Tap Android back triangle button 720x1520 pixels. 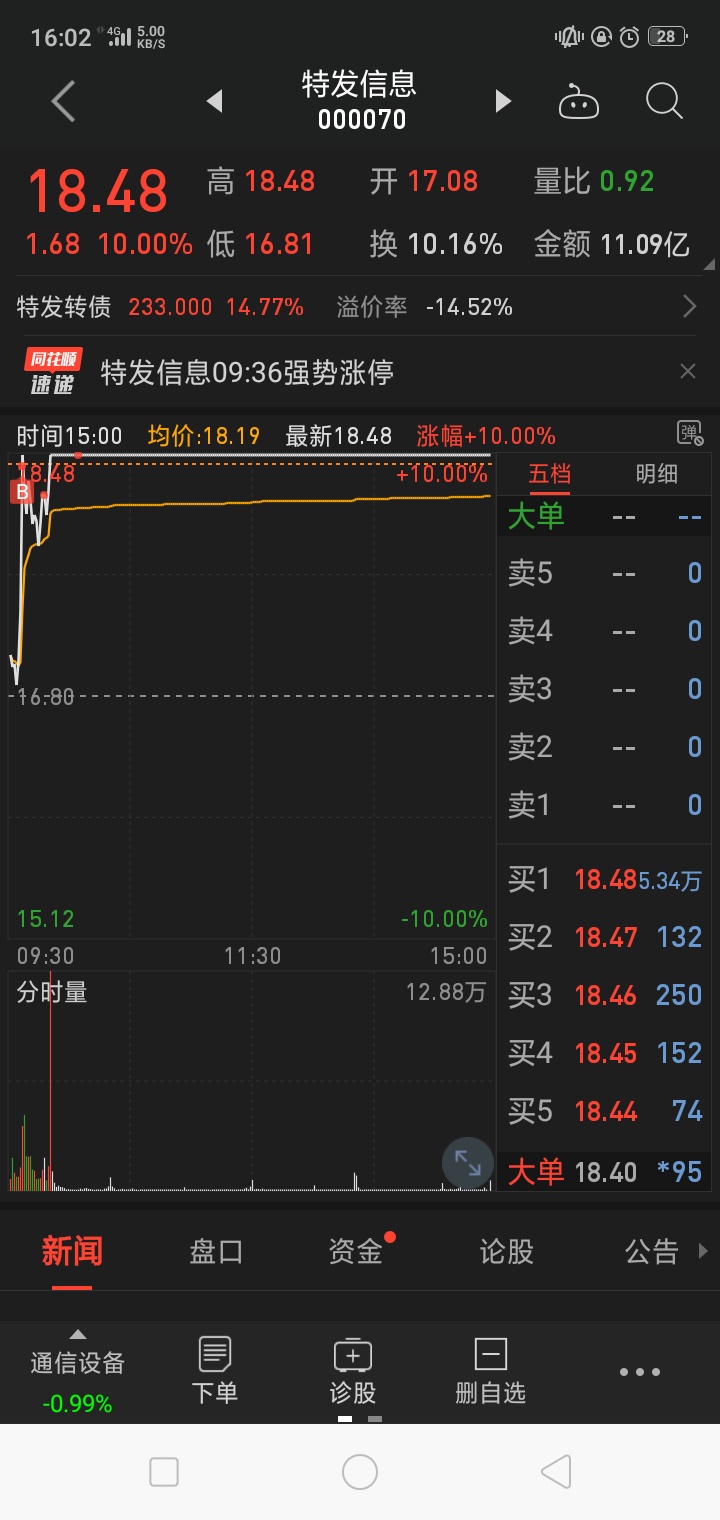[556, 1472]
